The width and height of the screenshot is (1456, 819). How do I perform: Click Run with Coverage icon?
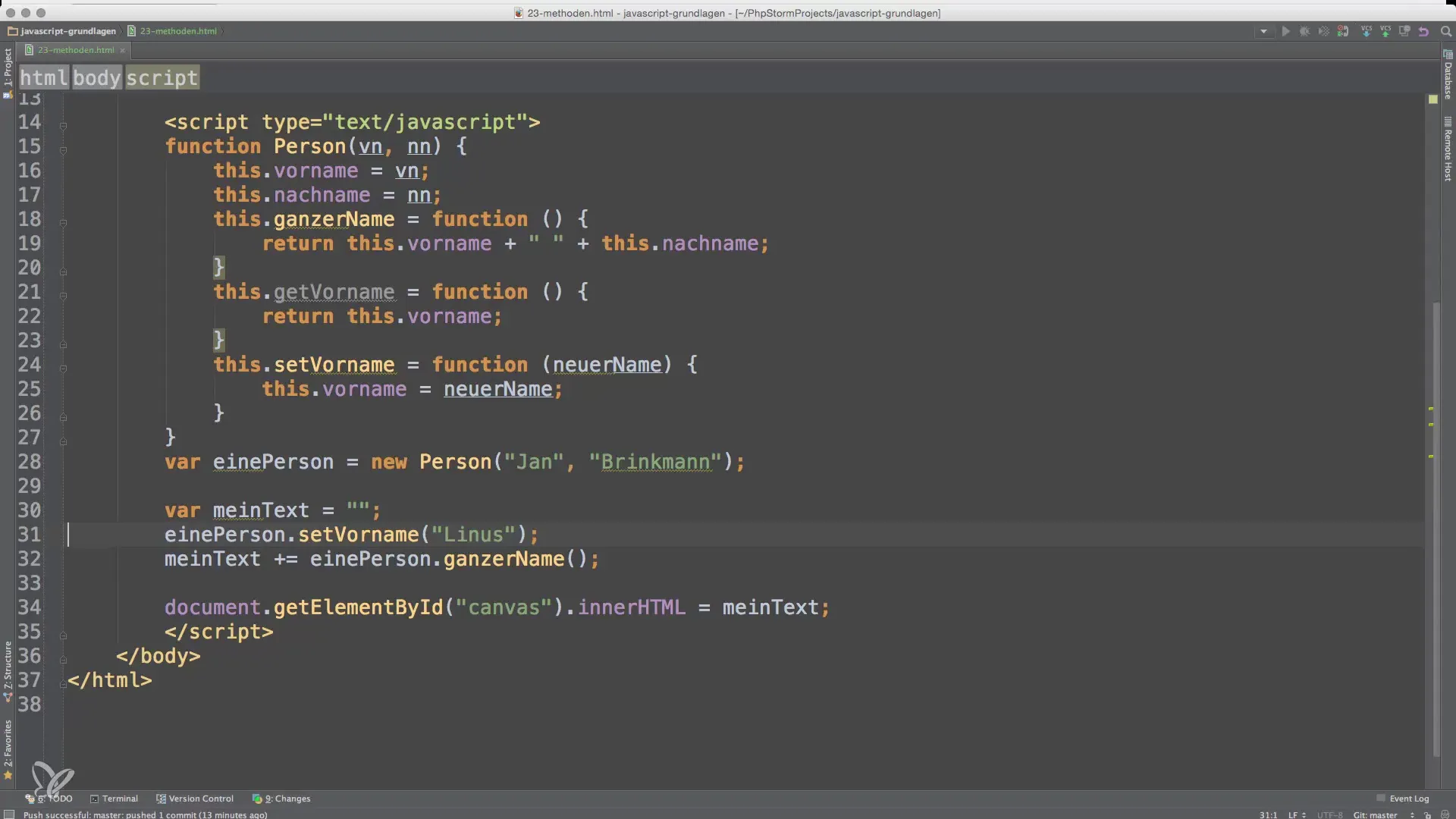pyautogui.click(x=1323, y=32)
